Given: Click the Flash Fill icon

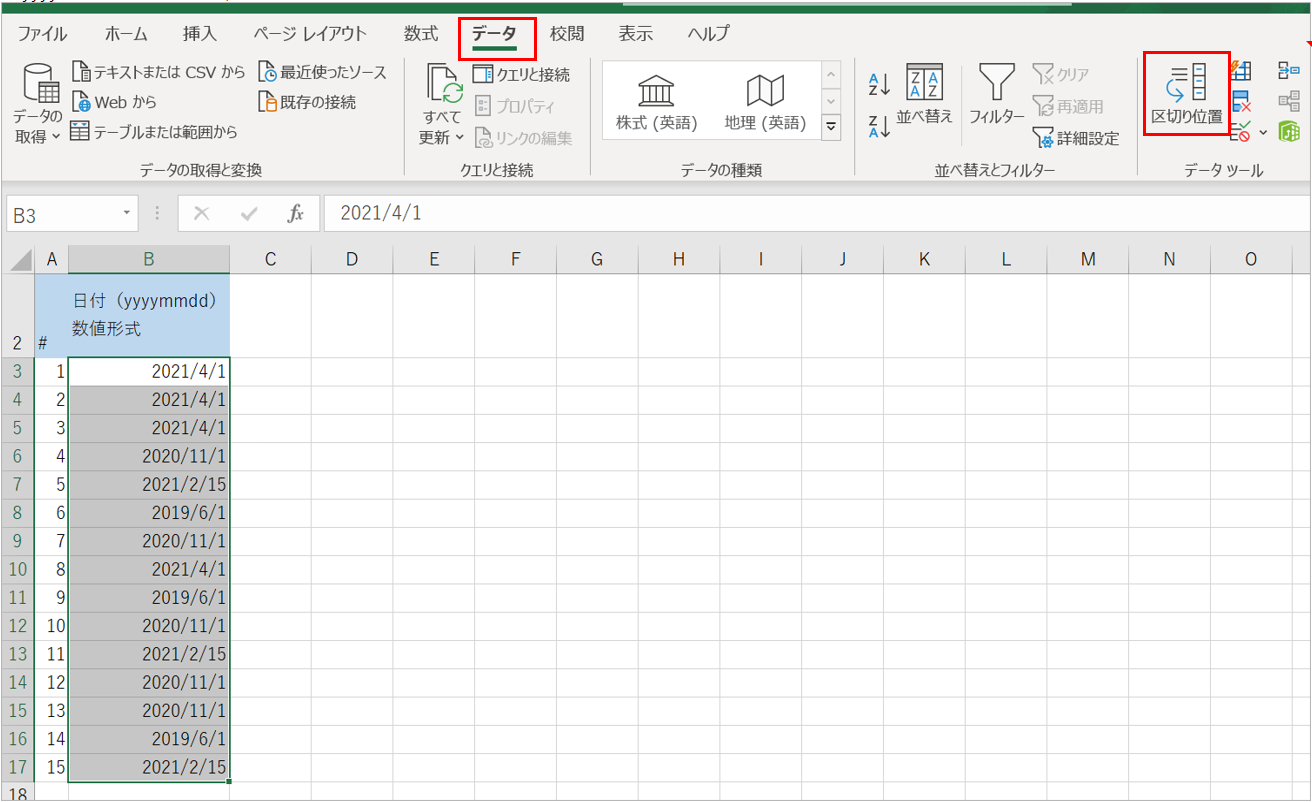Looking at the screenshot, I should 1241,71.
